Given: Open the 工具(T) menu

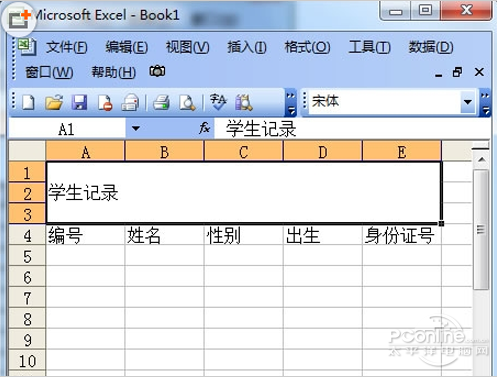Looking at the screenshot, I should (x=369, y=47).
